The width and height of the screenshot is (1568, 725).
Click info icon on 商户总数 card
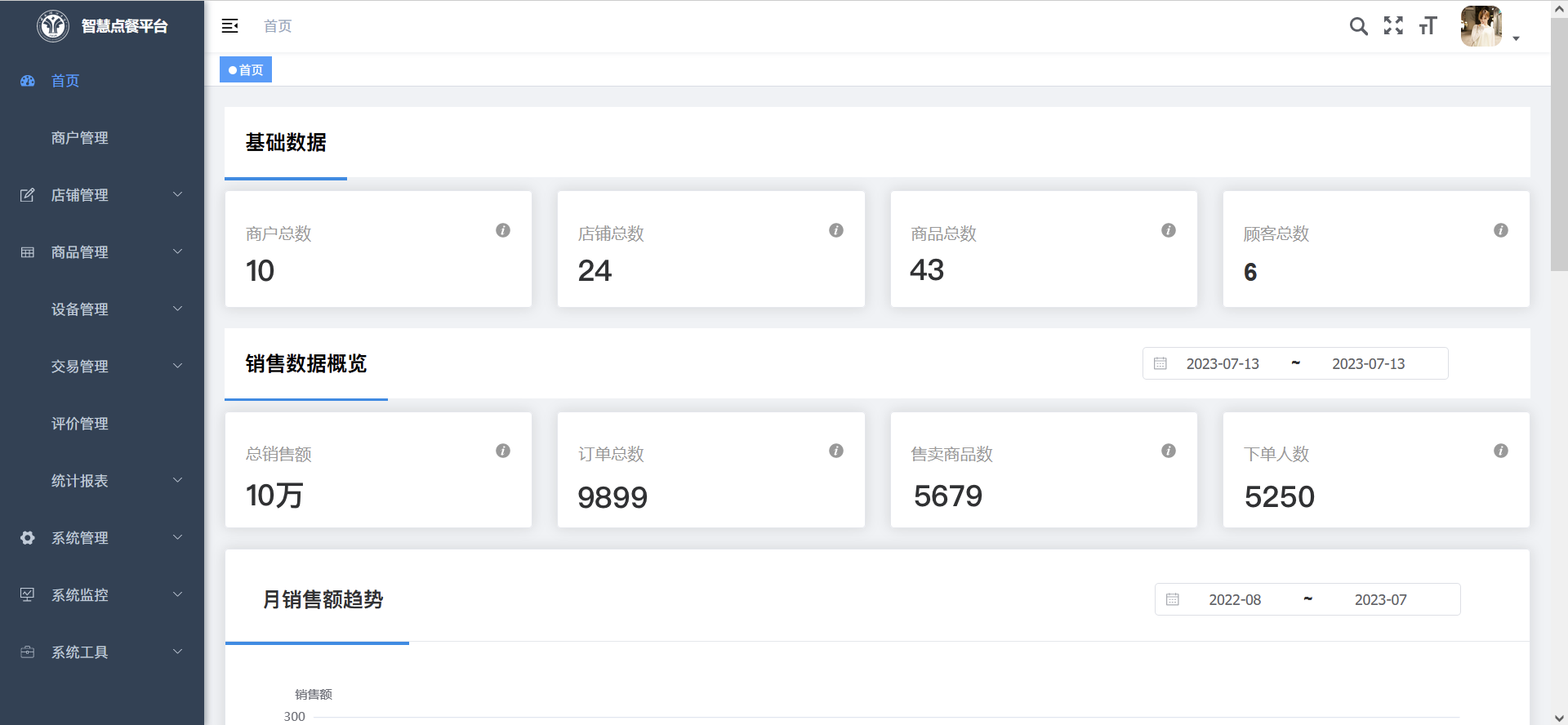click(x=503, y=230)
